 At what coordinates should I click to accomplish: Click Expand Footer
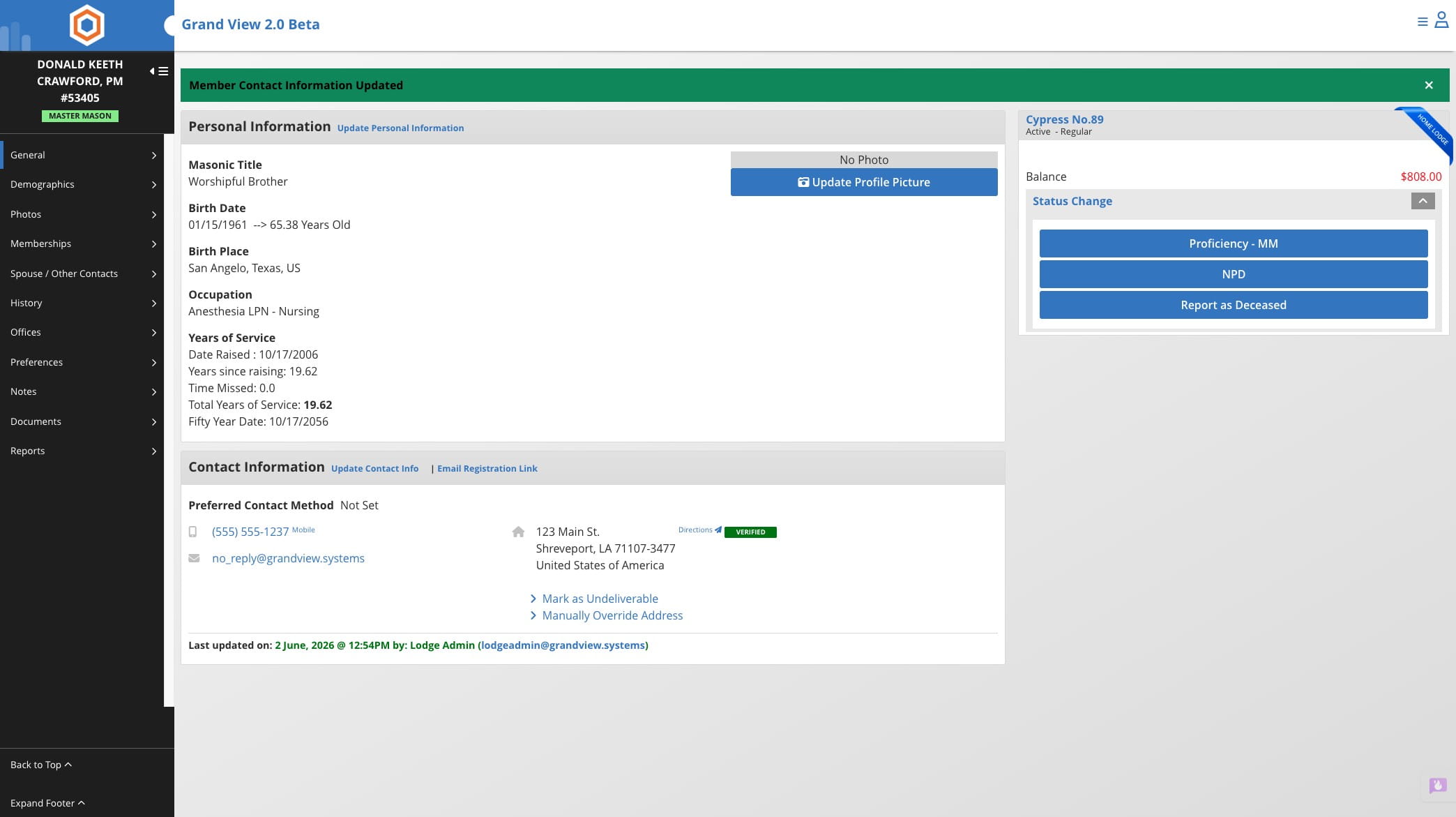(47, 803)
